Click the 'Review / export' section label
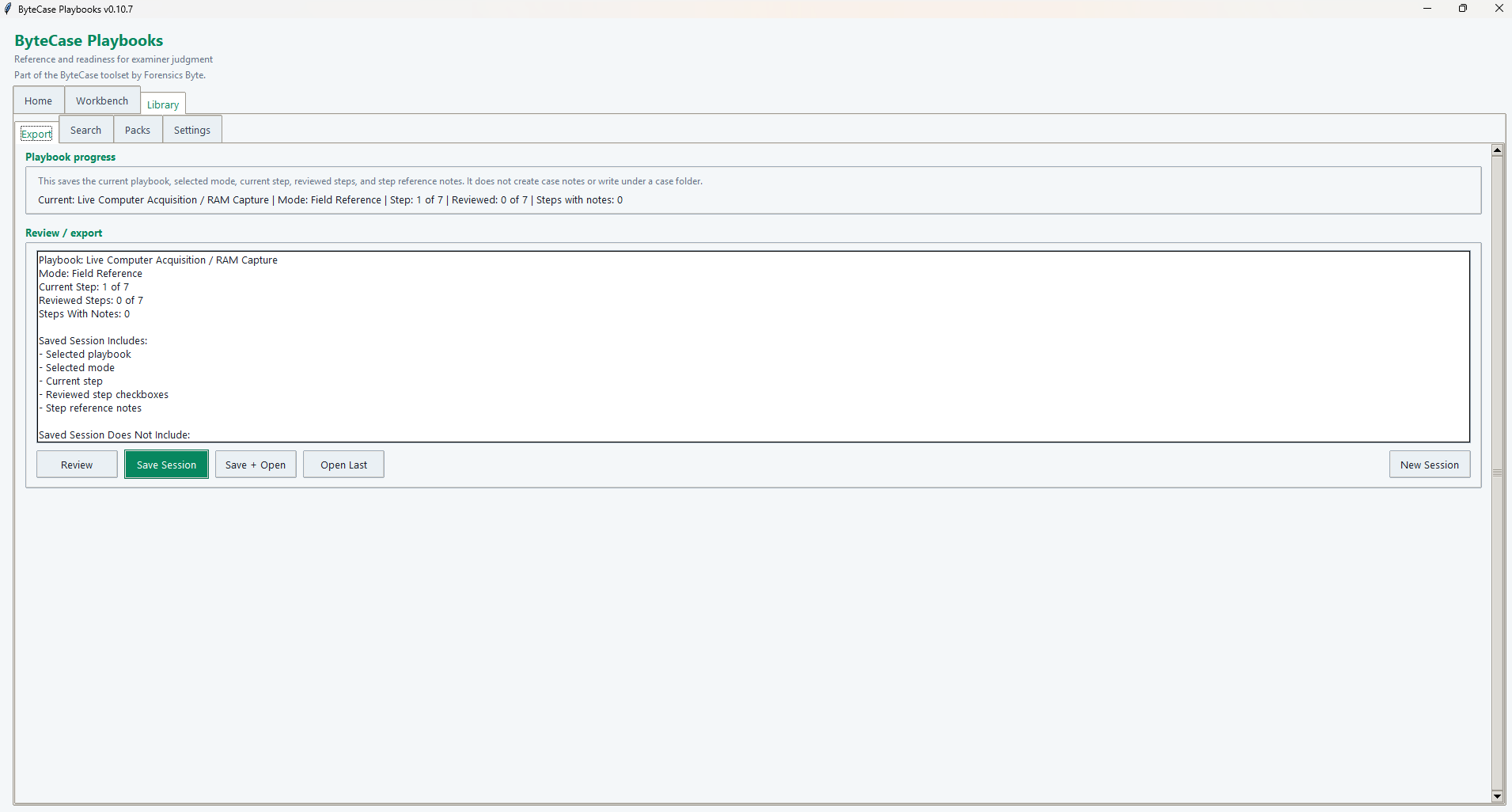The width and height of the screenshot is (1512, 812). [x=64, y=233]
